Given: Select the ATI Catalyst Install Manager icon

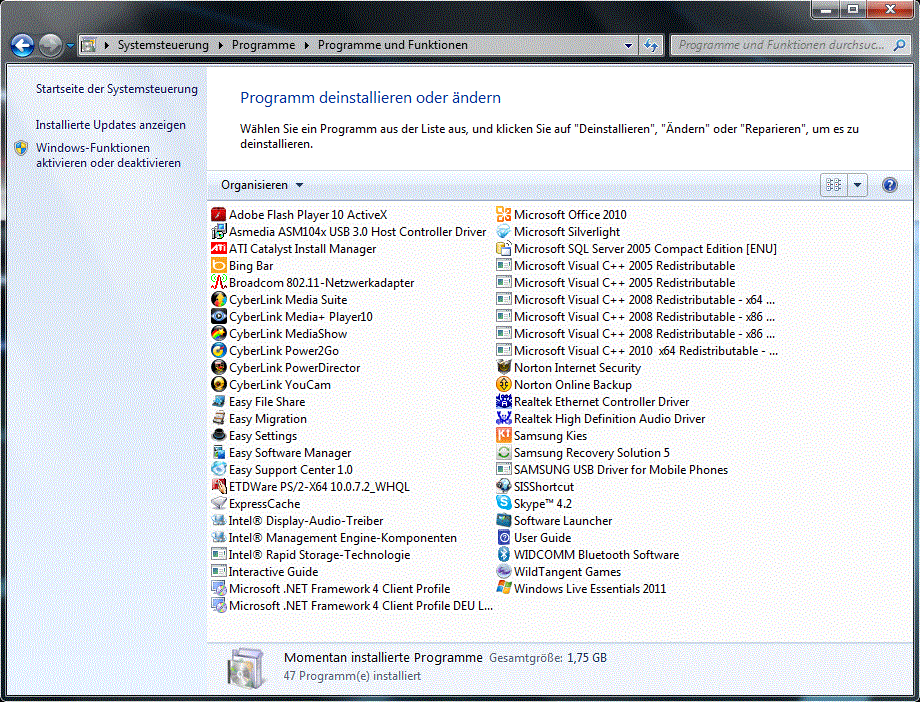Looking at the screenshot, I should tap(219, 249).
